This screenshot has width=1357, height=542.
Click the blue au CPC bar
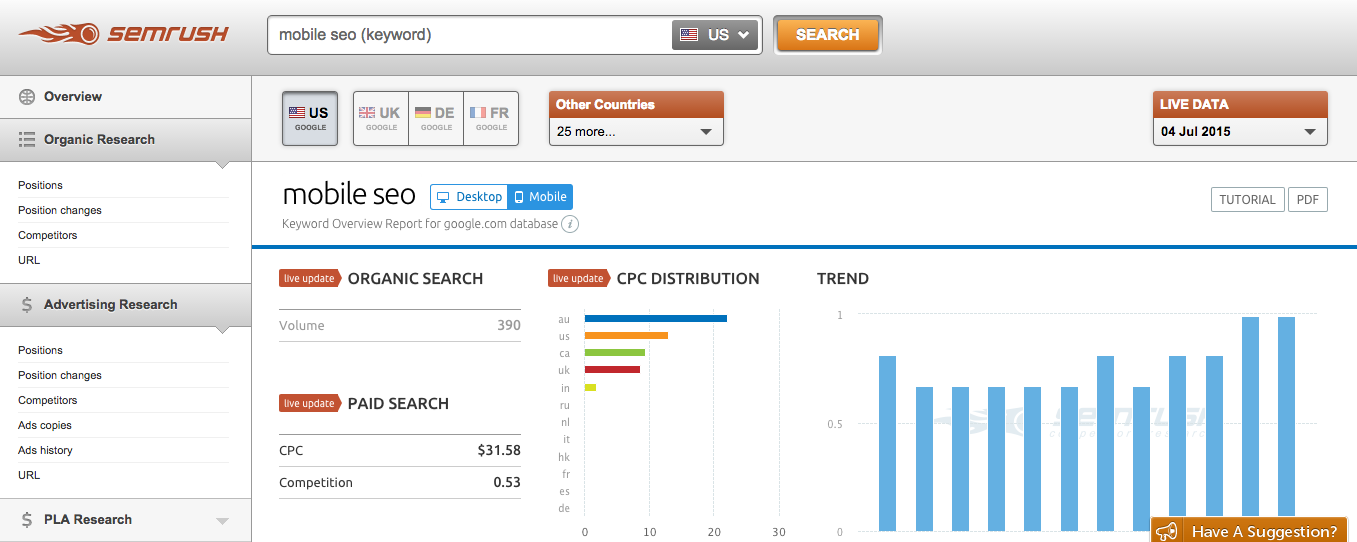pyautogui.click(x=655, y=319)
